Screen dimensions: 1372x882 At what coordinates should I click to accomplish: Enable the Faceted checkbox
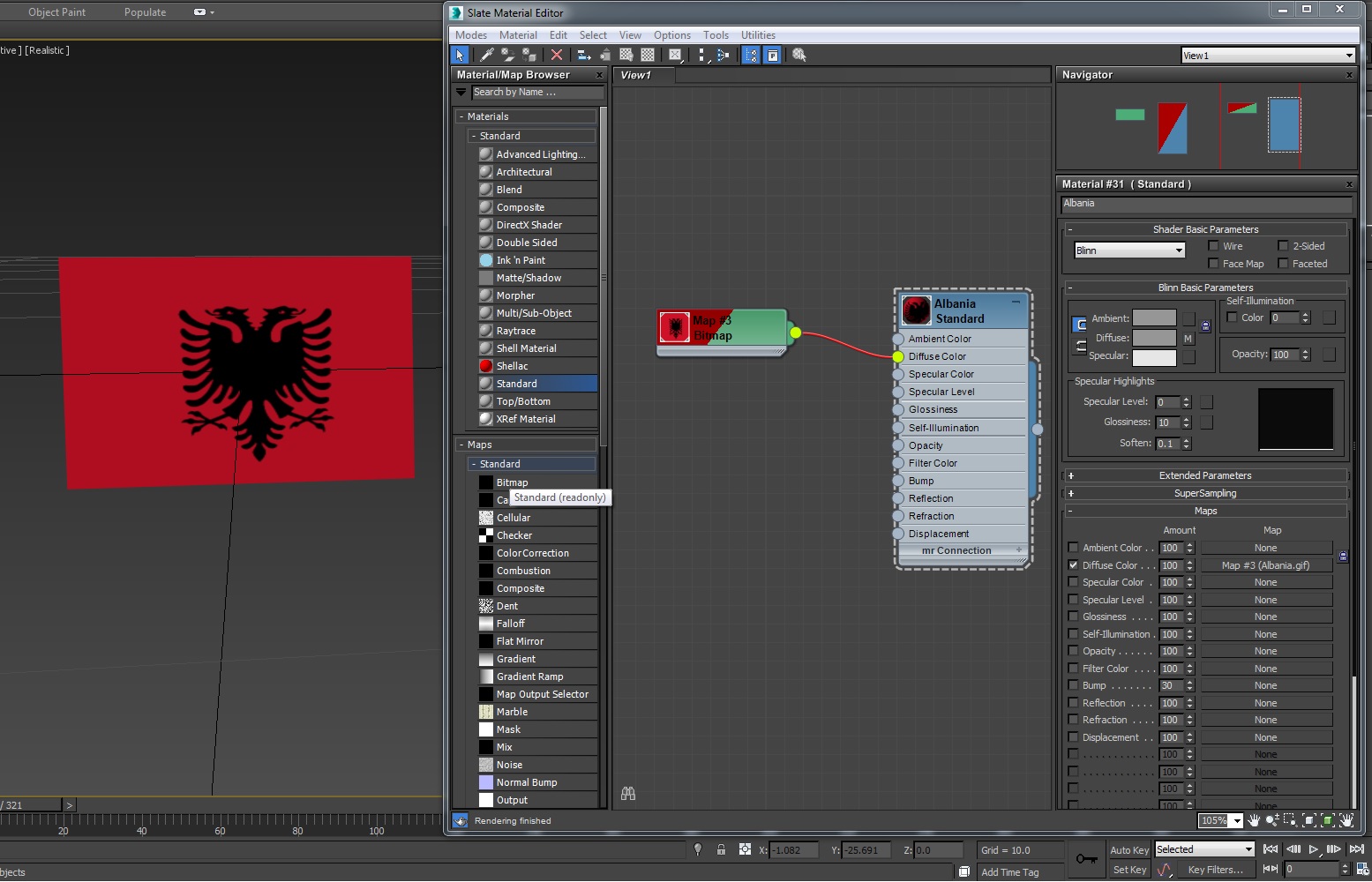click(1283, 264)
